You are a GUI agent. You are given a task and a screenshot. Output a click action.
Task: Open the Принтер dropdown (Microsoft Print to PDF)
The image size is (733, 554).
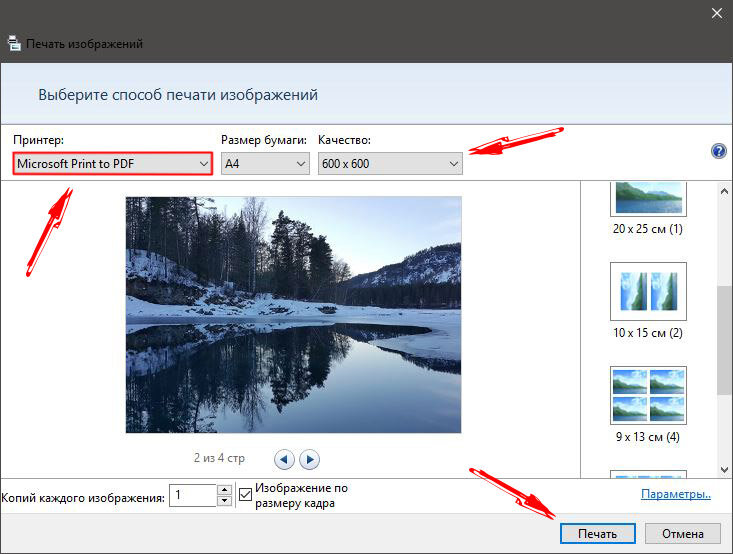pos(113,164)
